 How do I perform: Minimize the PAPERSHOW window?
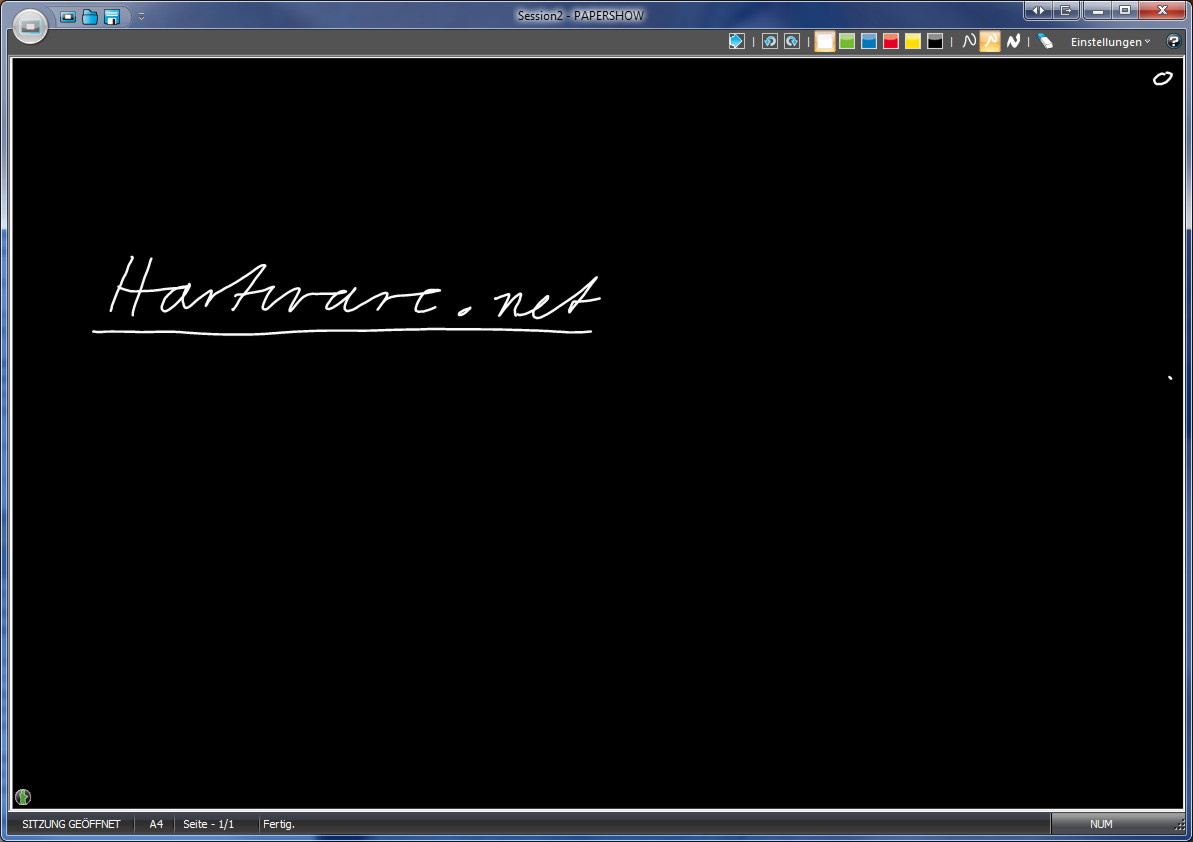pyautogui.click(x=1097, y=11)
